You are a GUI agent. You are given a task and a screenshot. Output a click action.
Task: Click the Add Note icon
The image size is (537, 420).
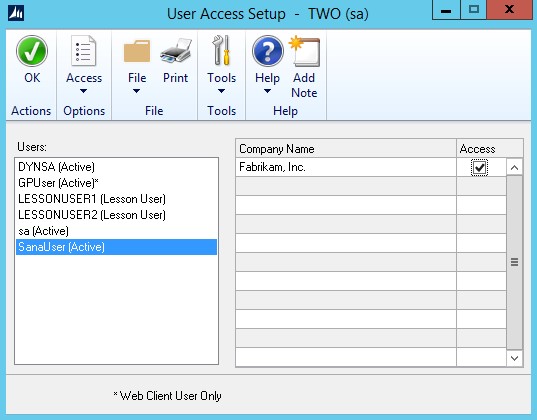(x=304, y=51)
